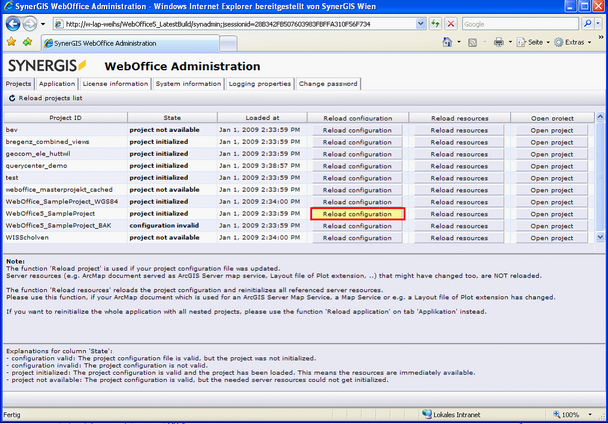Open the Extras menu

(573, 42)
